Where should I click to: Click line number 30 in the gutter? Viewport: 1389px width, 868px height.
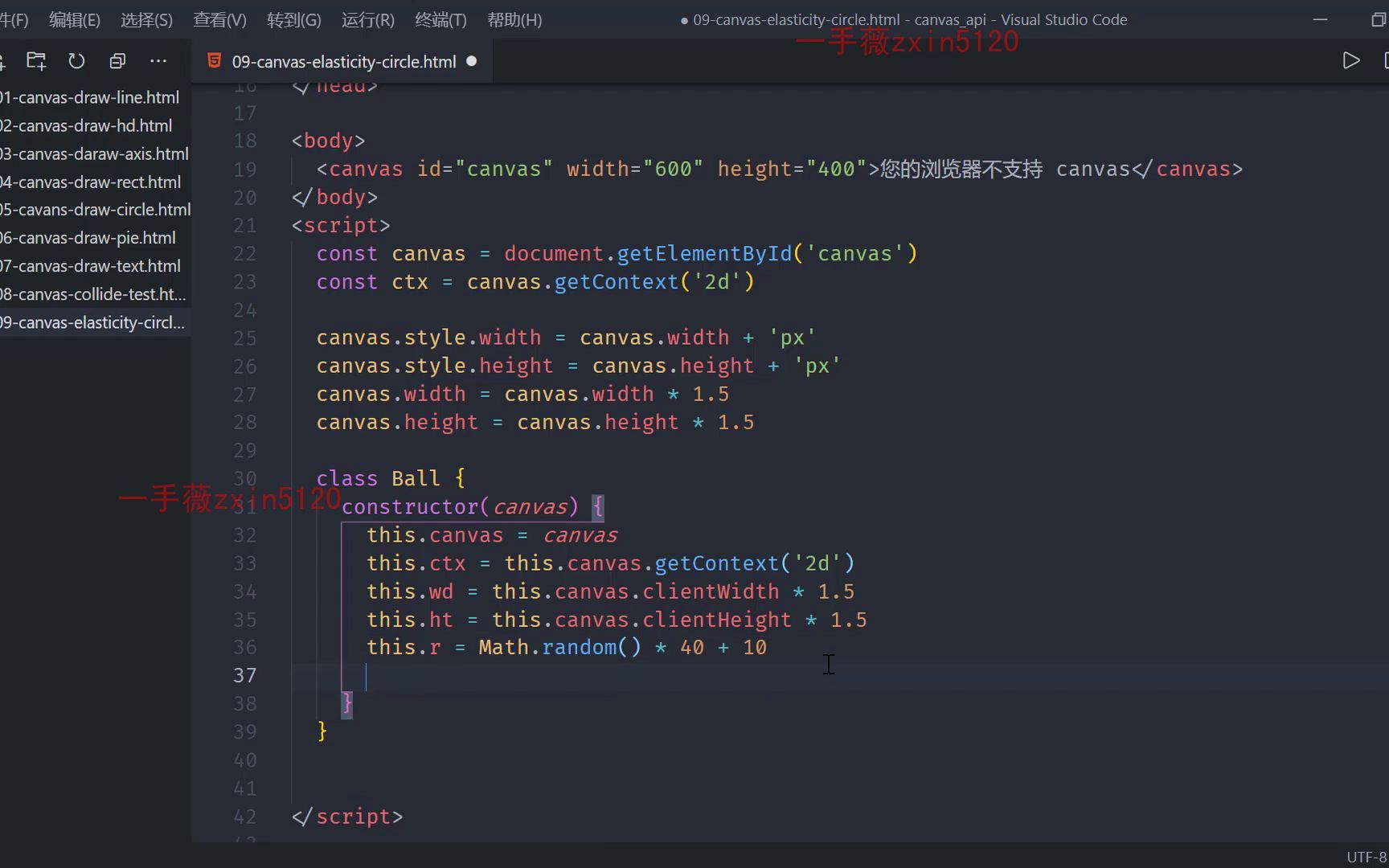pos(245,479)
